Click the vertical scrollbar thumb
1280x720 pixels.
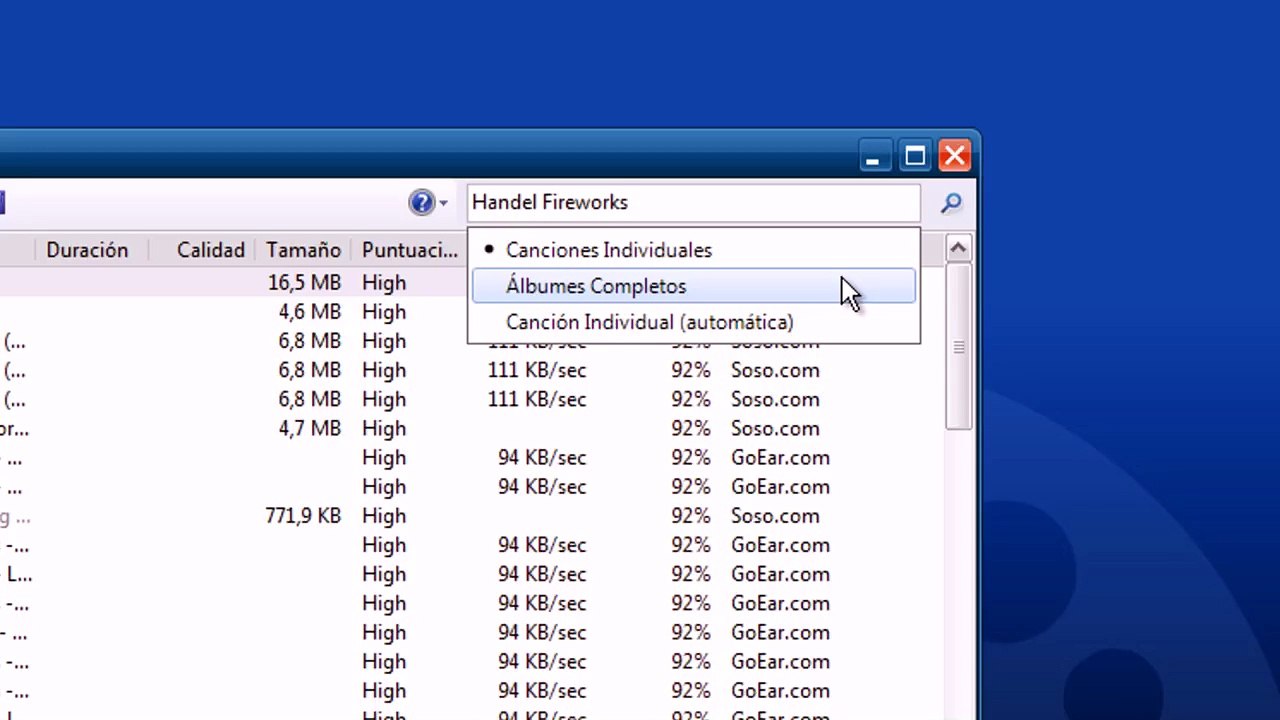point(958,346)
